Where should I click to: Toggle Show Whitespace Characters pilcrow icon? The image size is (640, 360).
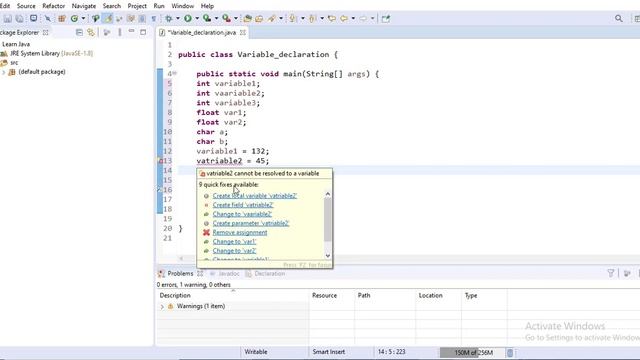point(153,18)
